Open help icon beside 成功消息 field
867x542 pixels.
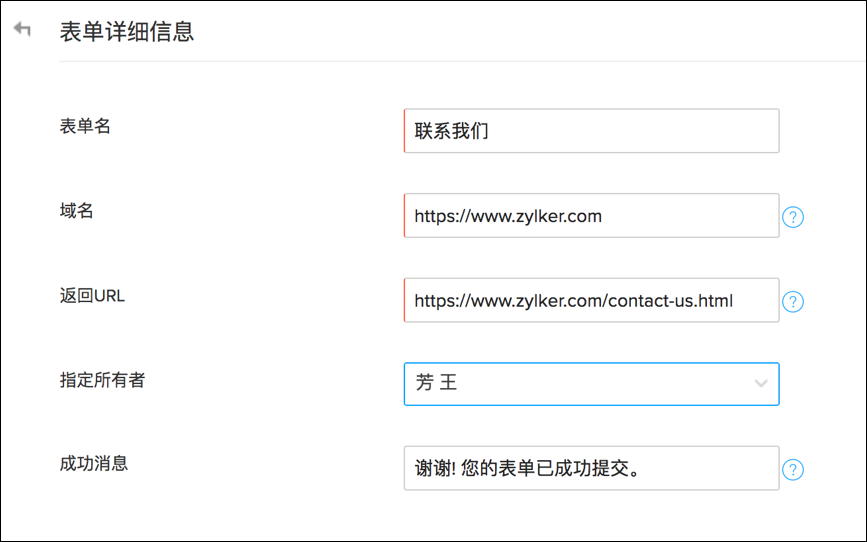coord(792,470)
